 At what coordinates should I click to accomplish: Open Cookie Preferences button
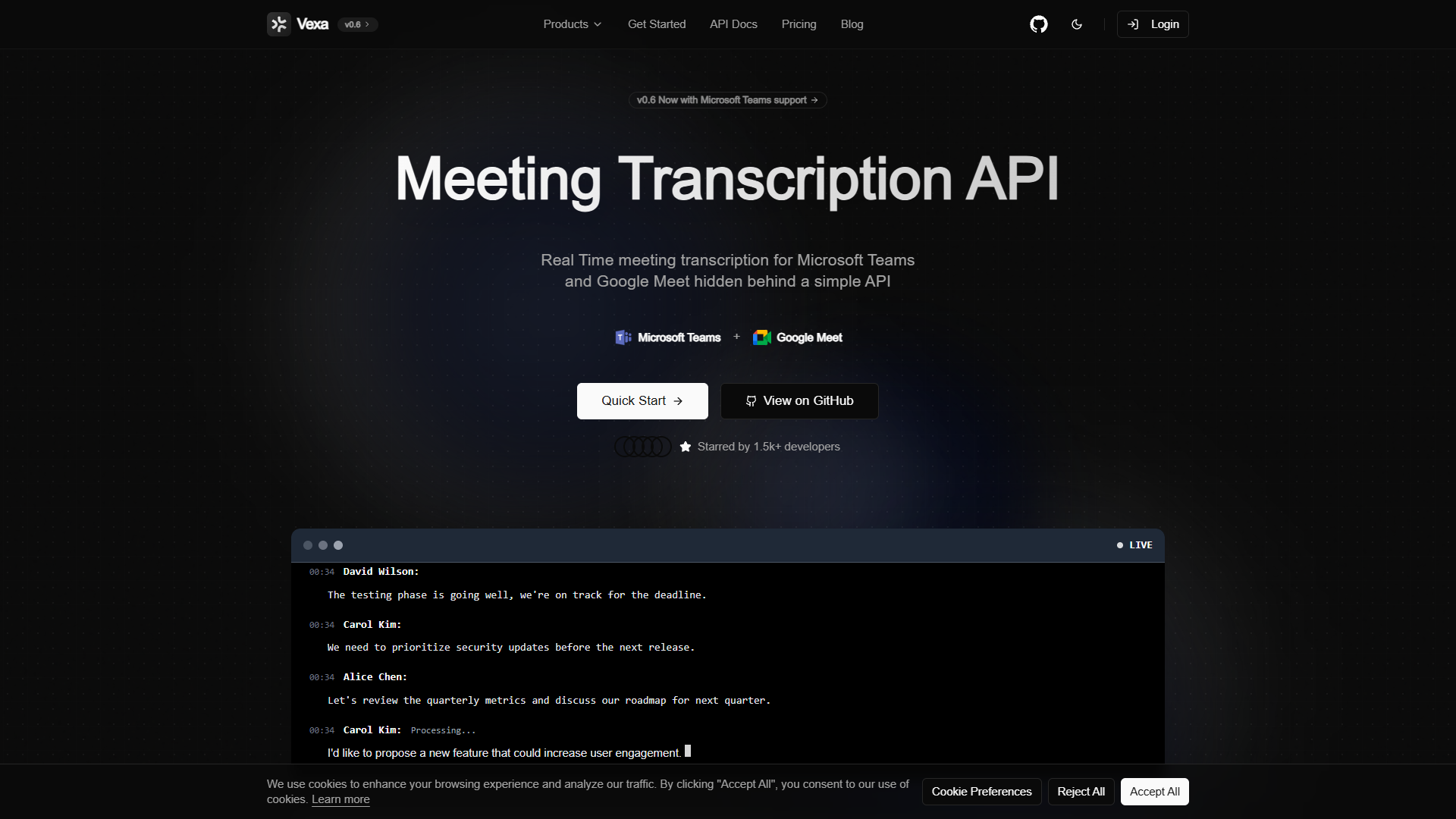tap(981, 792)
